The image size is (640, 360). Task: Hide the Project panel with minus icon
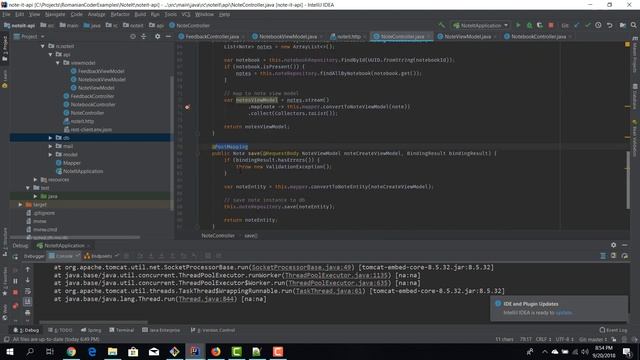click(168, 36)
